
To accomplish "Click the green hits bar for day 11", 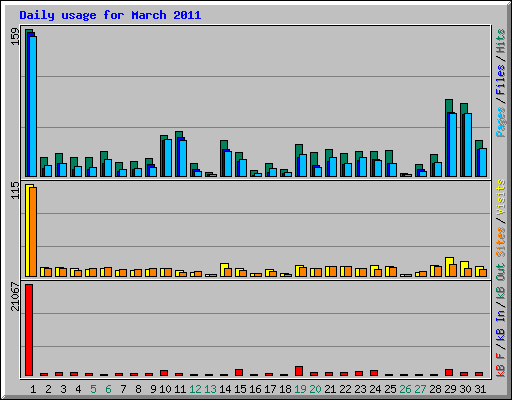I will pyautogui.click(x=178, y=154).
